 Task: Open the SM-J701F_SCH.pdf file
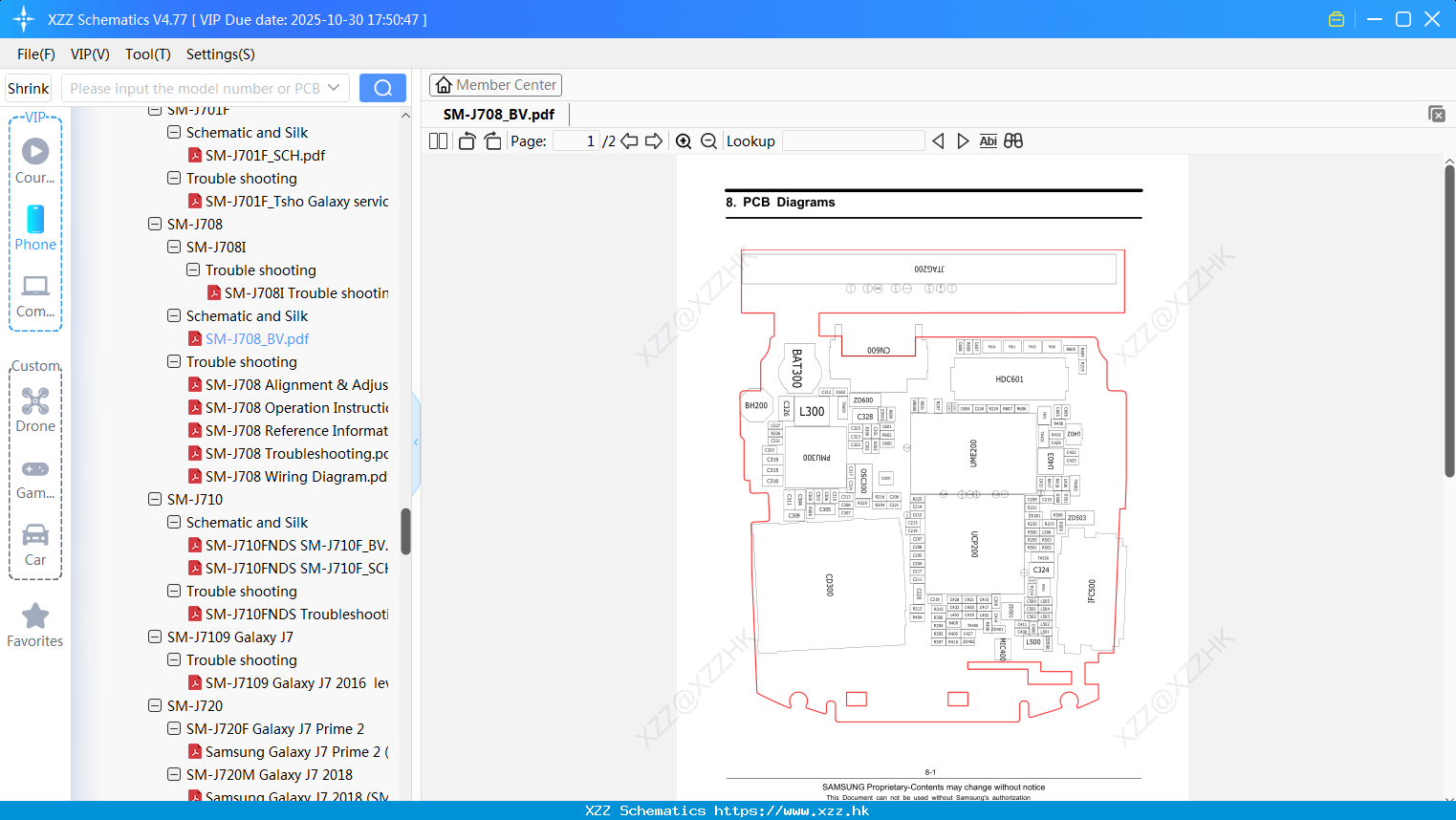[265, 155]
